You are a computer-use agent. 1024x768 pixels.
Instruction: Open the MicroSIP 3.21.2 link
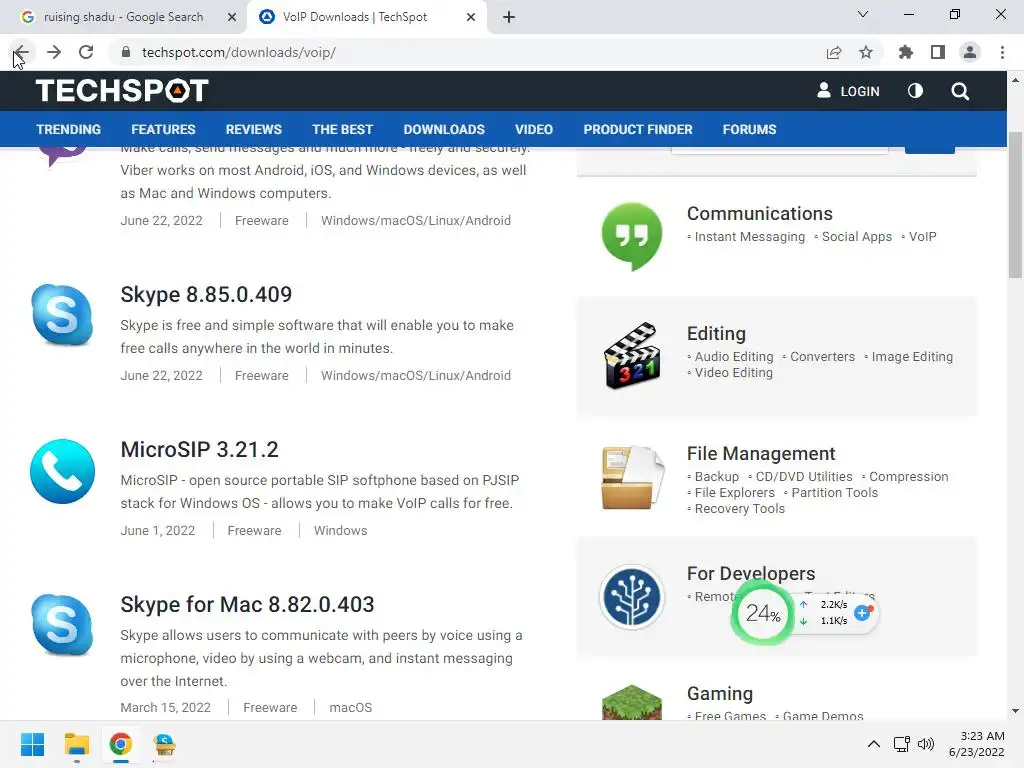[x=199, y=449]
